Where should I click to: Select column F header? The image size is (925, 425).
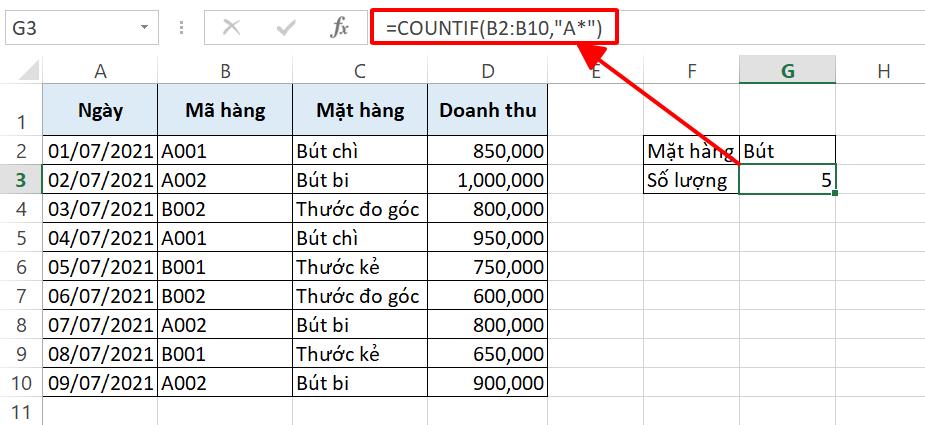point(691,71)
